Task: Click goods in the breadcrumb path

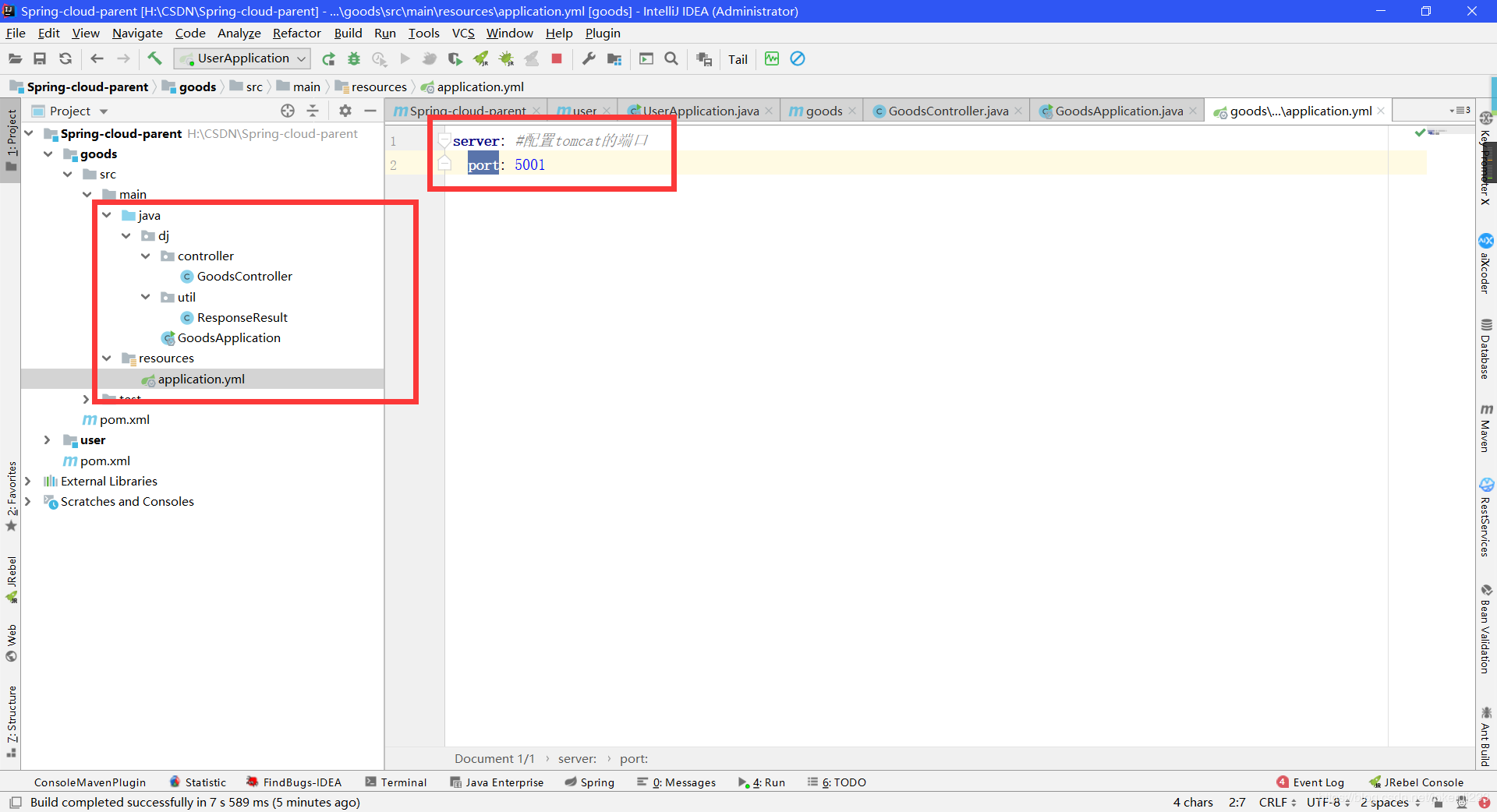Action: (x=197, y=86)
